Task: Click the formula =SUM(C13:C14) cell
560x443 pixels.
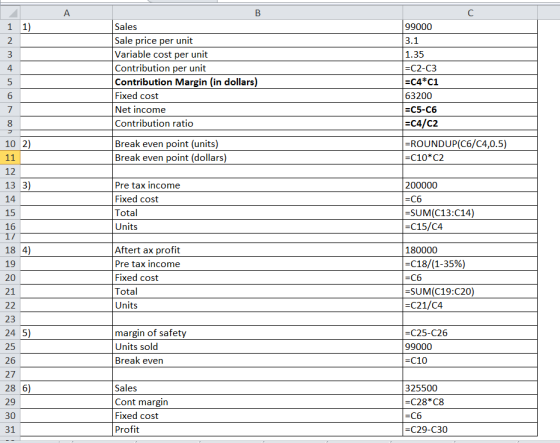Action: pyautogui.click(x=470, y=213)
